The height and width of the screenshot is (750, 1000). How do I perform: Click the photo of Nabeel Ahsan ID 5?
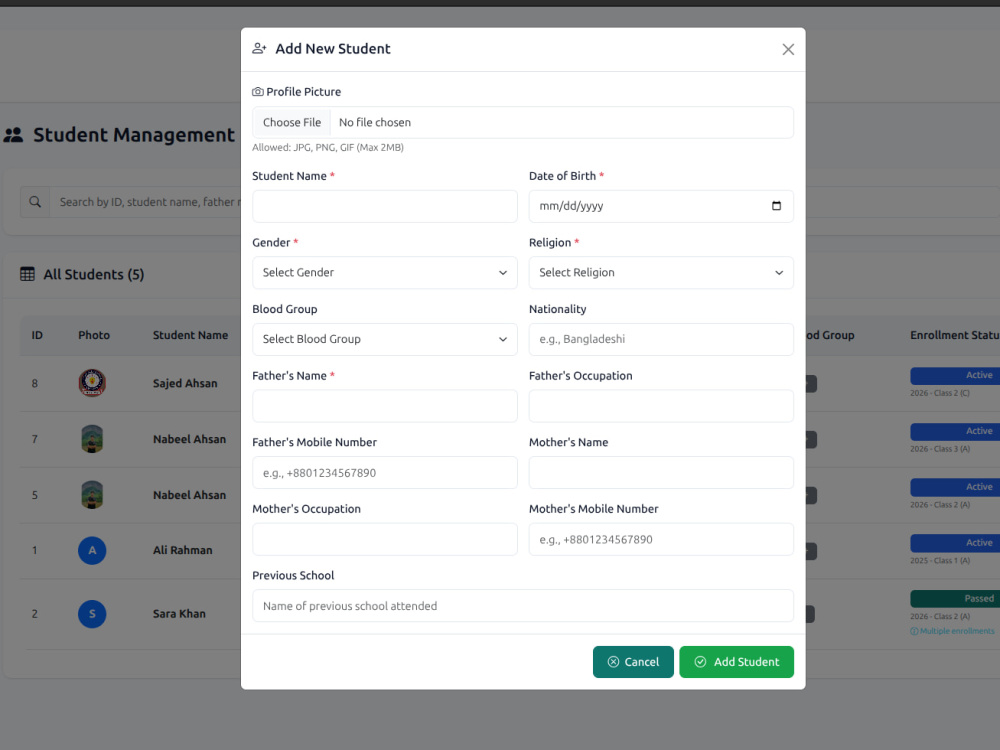[92, 495]
